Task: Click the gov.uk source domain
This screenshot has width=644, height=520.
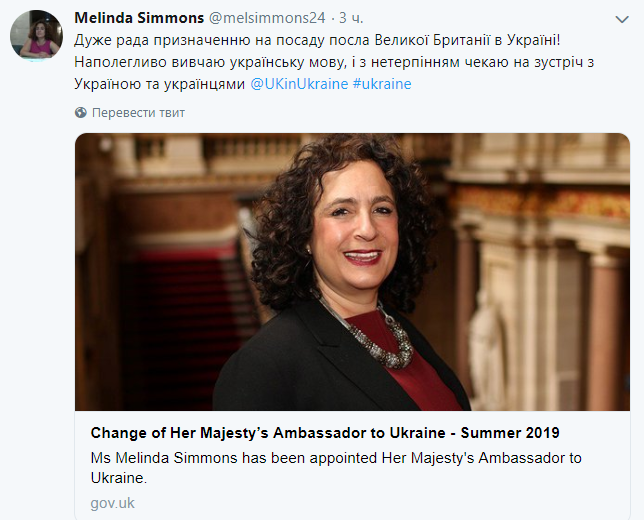Action: click(112, 502)
